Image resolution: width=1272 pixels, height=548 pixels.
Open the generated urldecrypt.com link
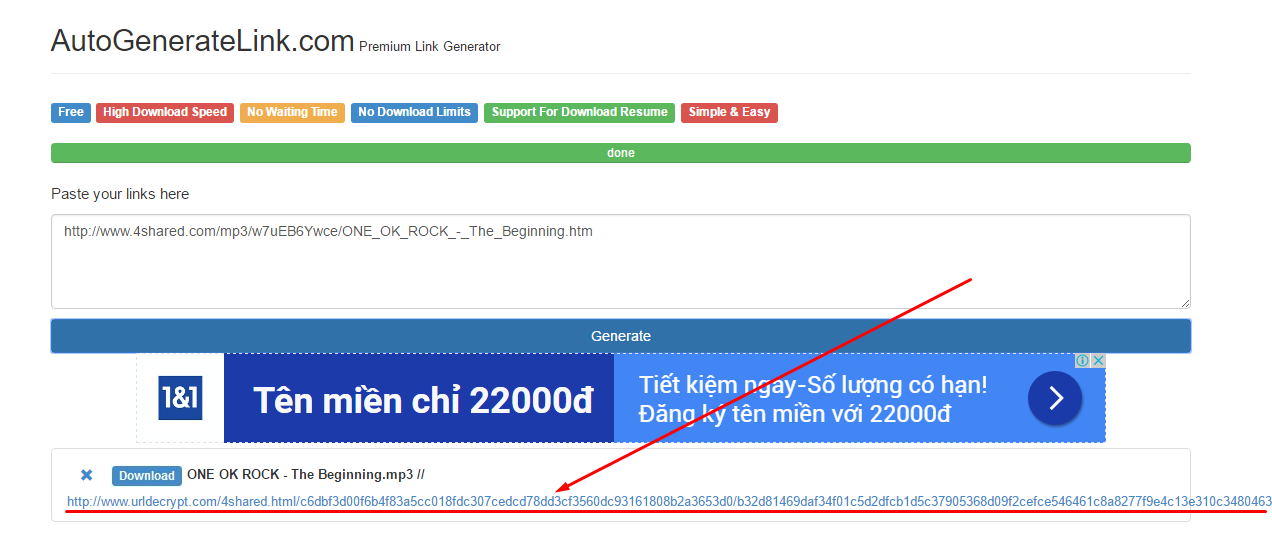669,501
